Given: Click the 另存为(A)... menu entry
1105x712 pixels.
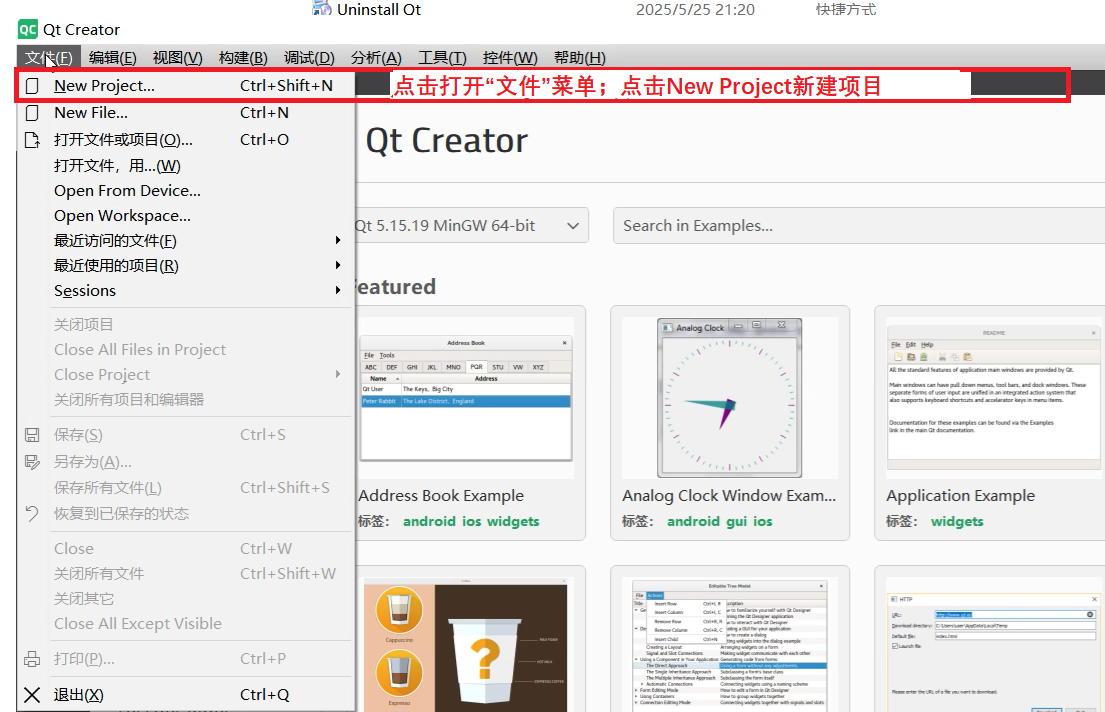Looking at the screenshot, I should (187, 462).
